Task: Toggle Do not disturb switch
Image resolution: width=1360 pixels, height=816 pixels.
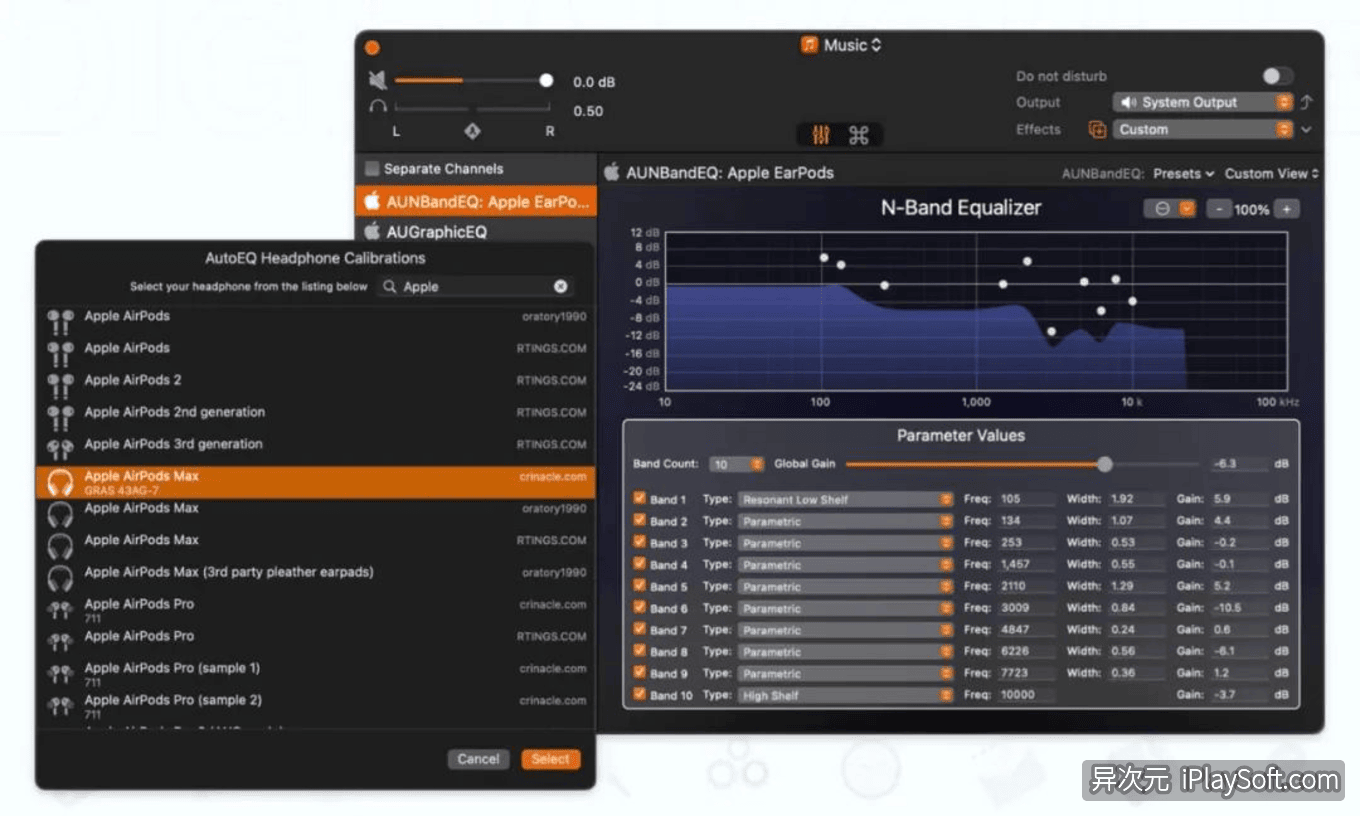Action: [x=1277, y=76]
